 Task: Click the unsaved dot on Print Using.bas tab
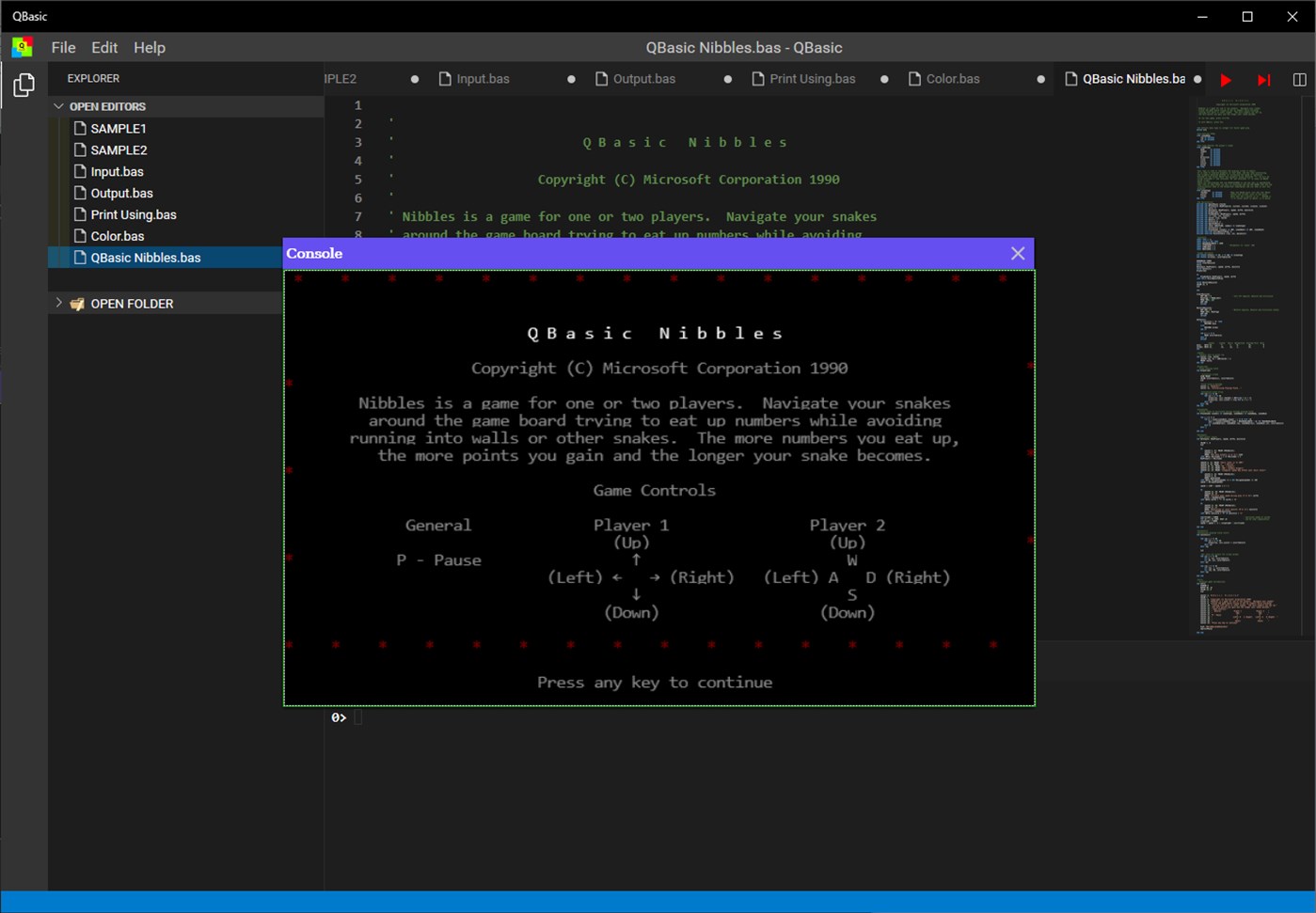pyautogui.click(x=884, y=79)
